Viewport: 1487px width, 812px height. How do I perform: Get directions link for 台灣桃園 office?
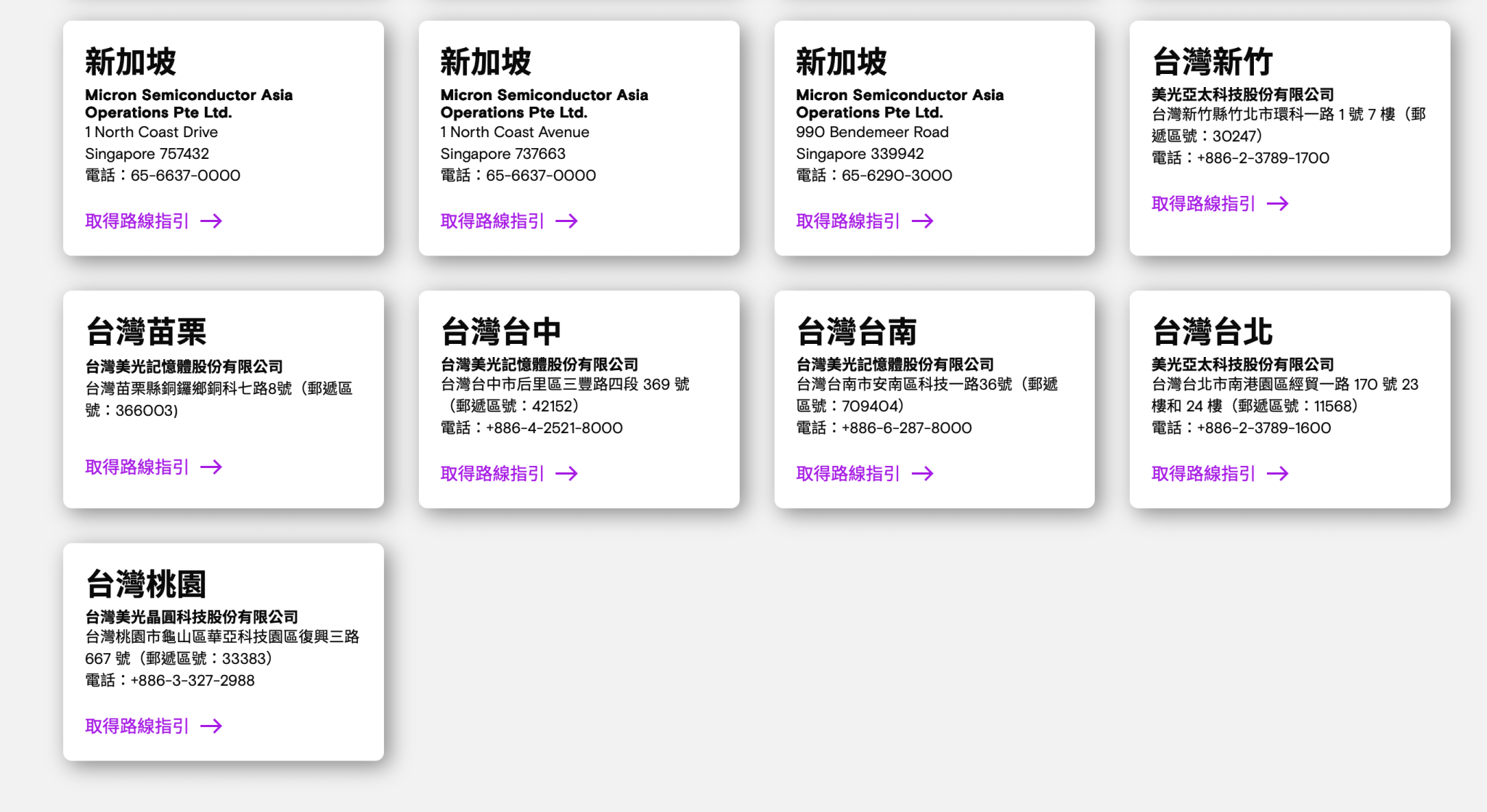pyautogui.click(x=153, y=726)
